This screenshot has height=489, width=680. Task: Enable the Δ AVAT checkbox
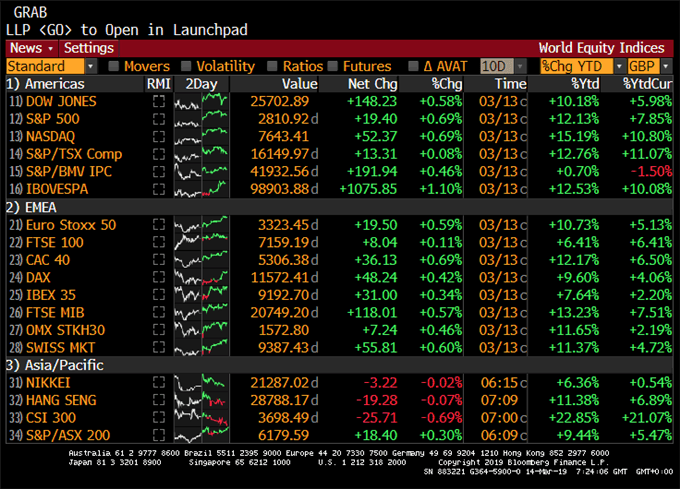pos(413,66)
